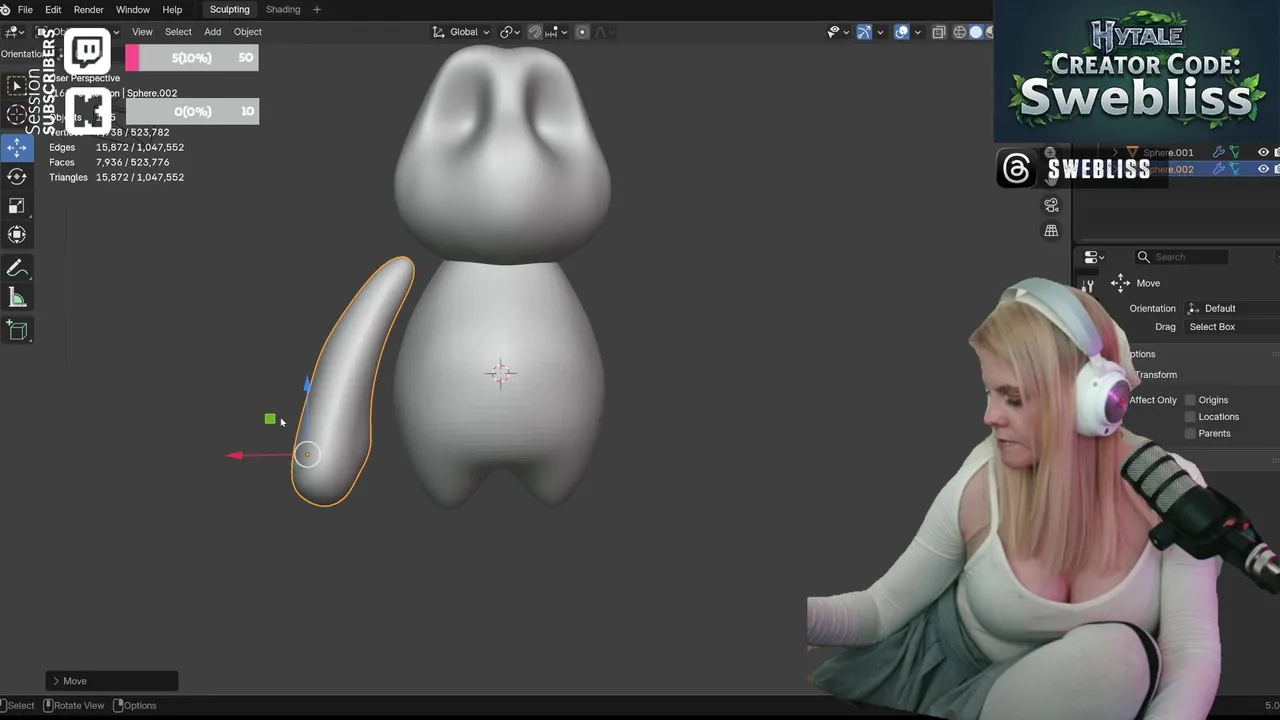Click the red X-axis gizmo arrow
Screen dimensions: 1280x720
click(x=236, y=456)
